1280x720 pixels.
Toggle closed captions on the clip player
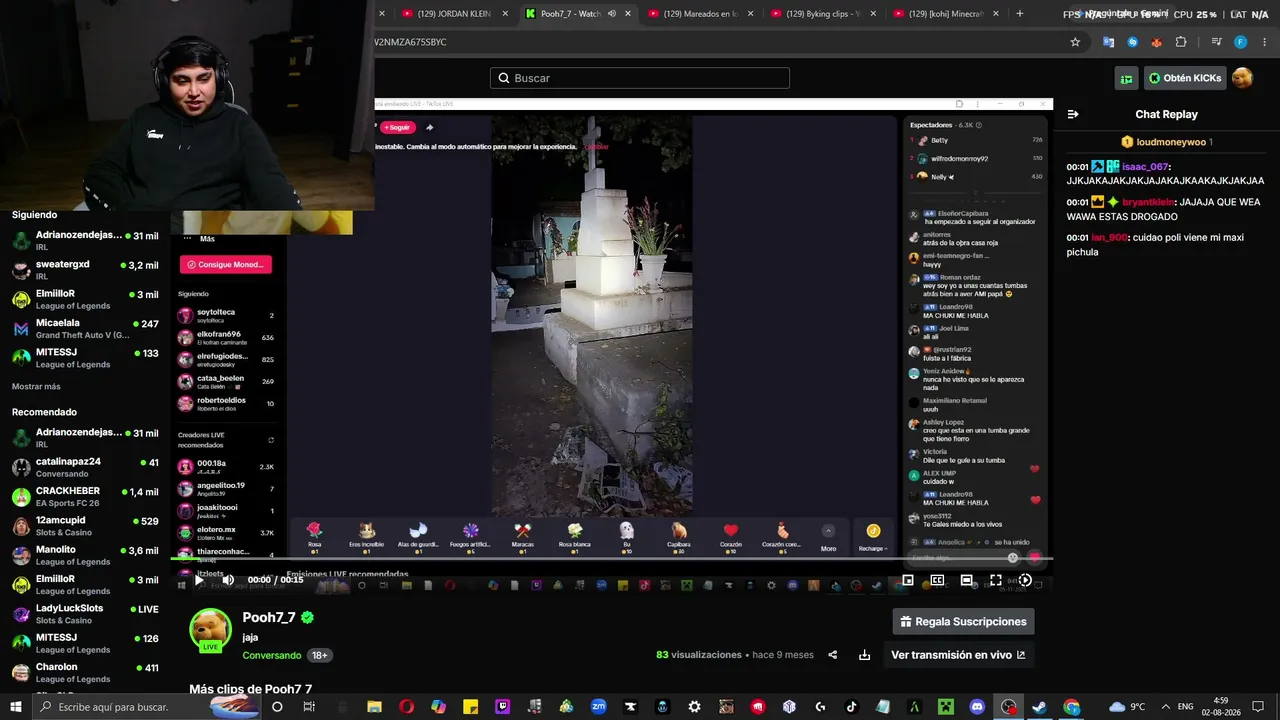click(937, 580)
